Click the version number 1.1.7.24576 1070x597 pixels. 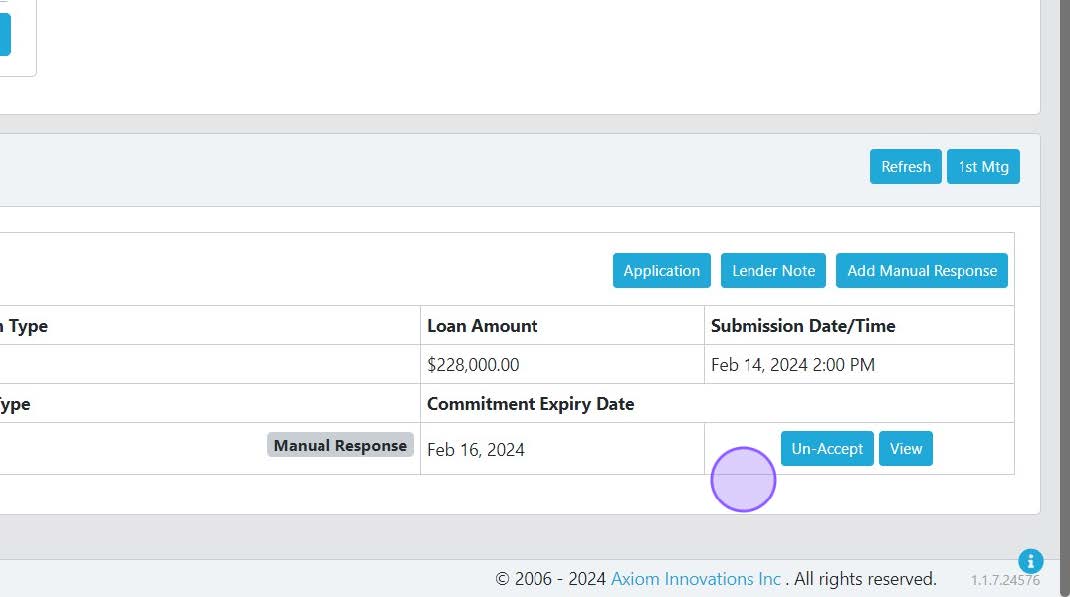[x=1005, y=580]
